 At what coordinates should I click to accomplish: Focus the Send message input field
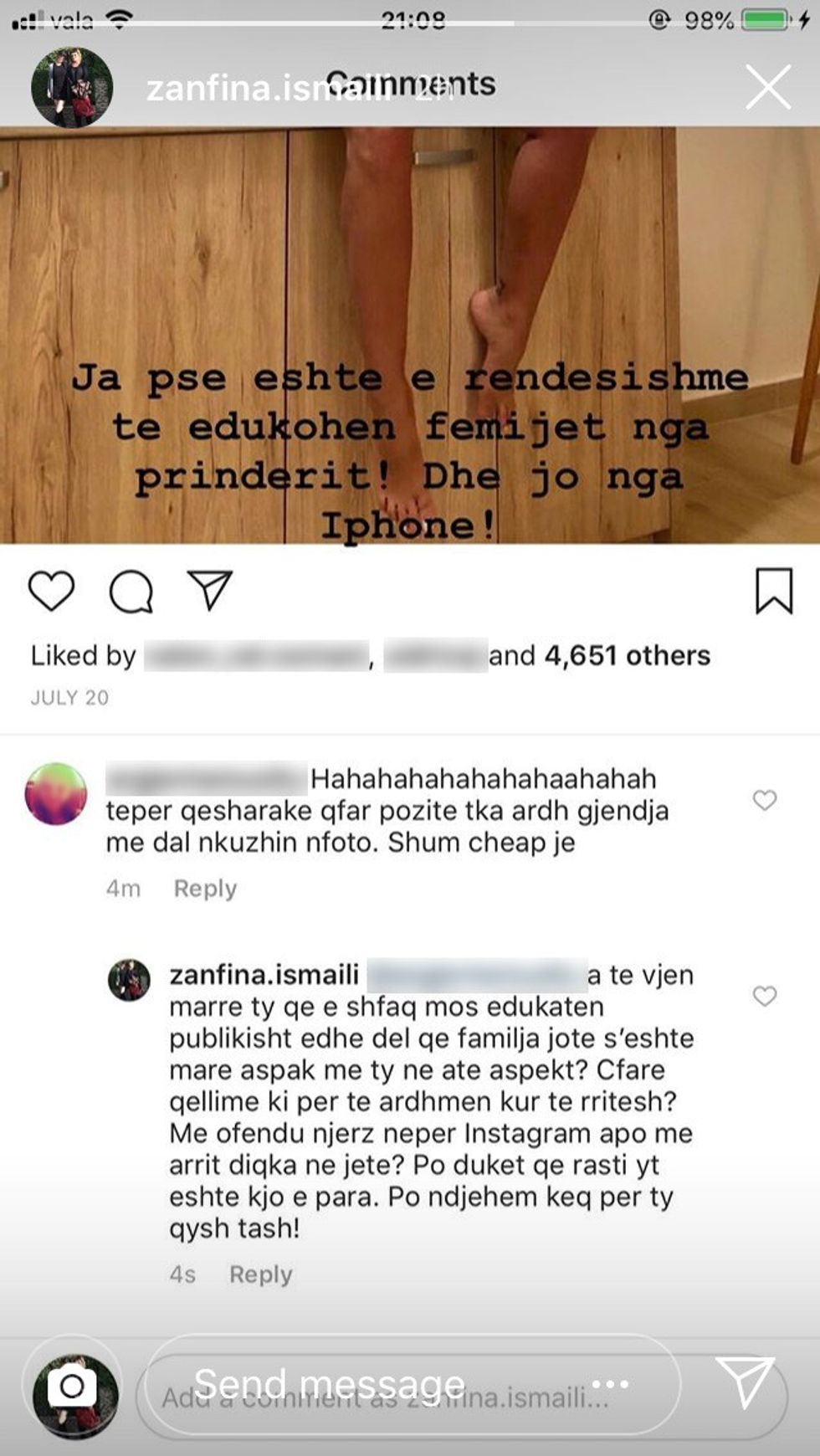(x=412, y=1384)
